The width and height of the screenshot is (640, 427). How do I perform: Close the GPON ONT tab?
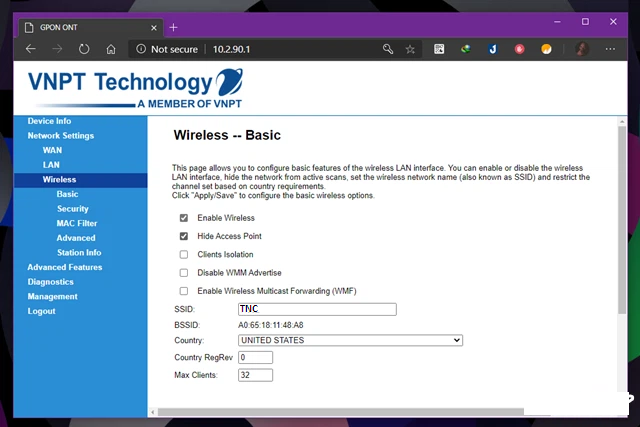154,28
